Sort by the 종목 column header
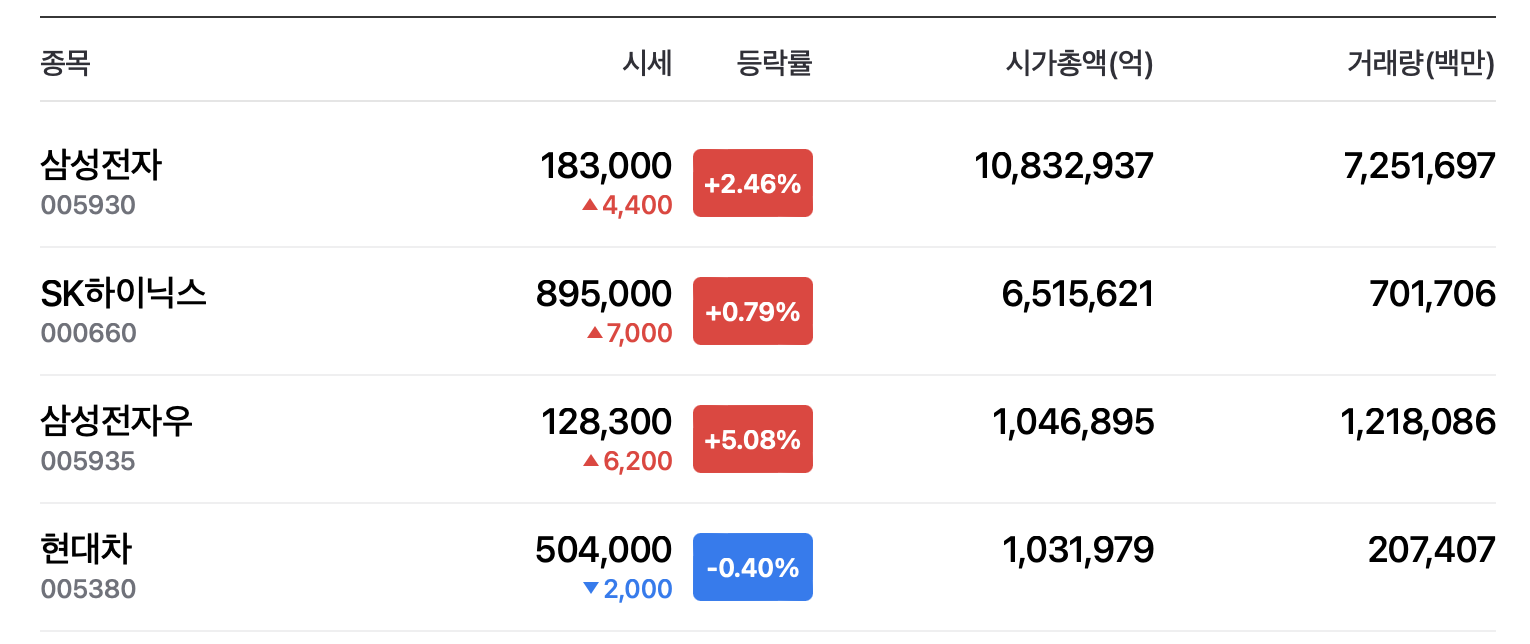This screenshot has height=644, width=1530. 65,64
